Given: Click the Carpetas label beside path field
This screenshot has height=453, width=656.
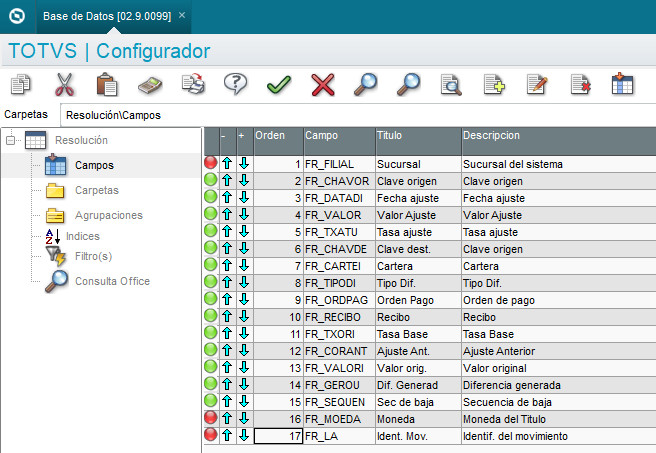Looking at the screenshot, I should pos(26,114).
